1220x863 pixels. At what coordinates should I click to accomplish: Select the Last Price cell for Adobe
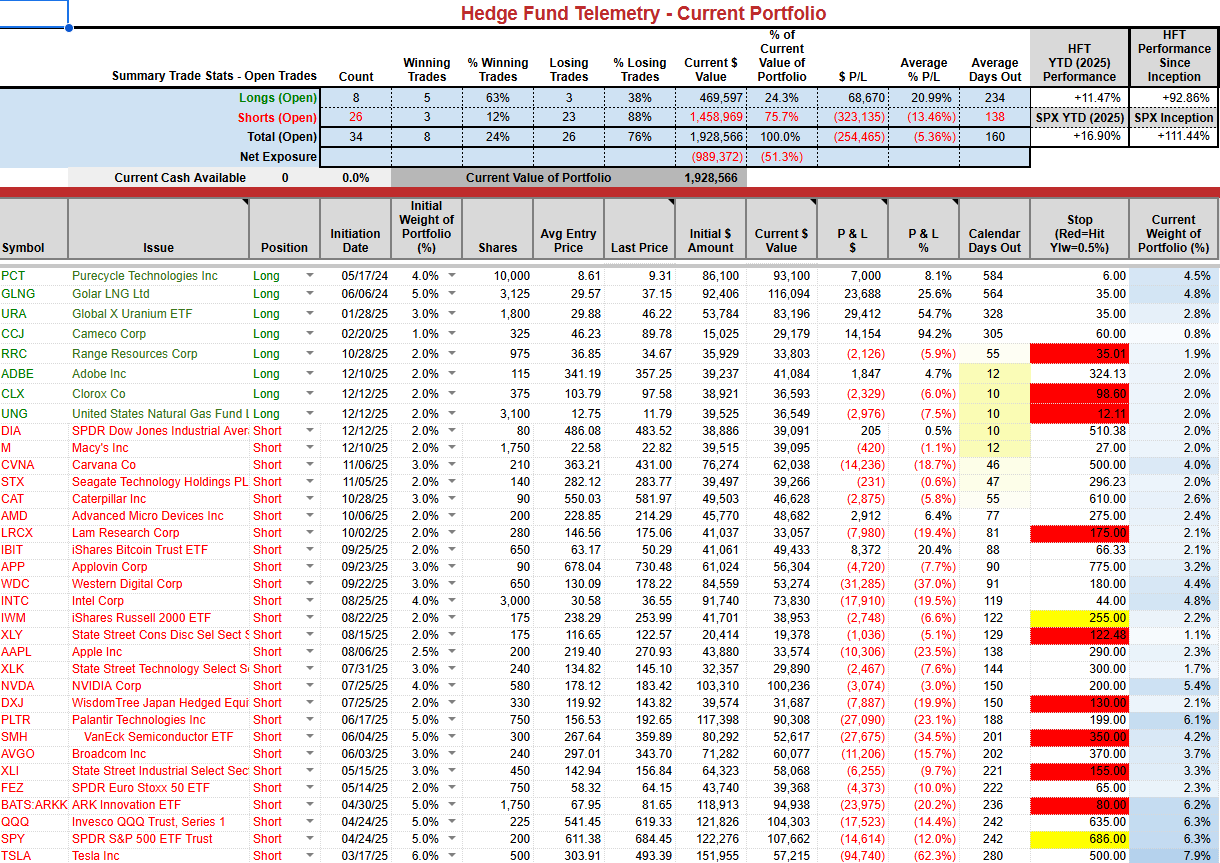click(x=640, y=374)
